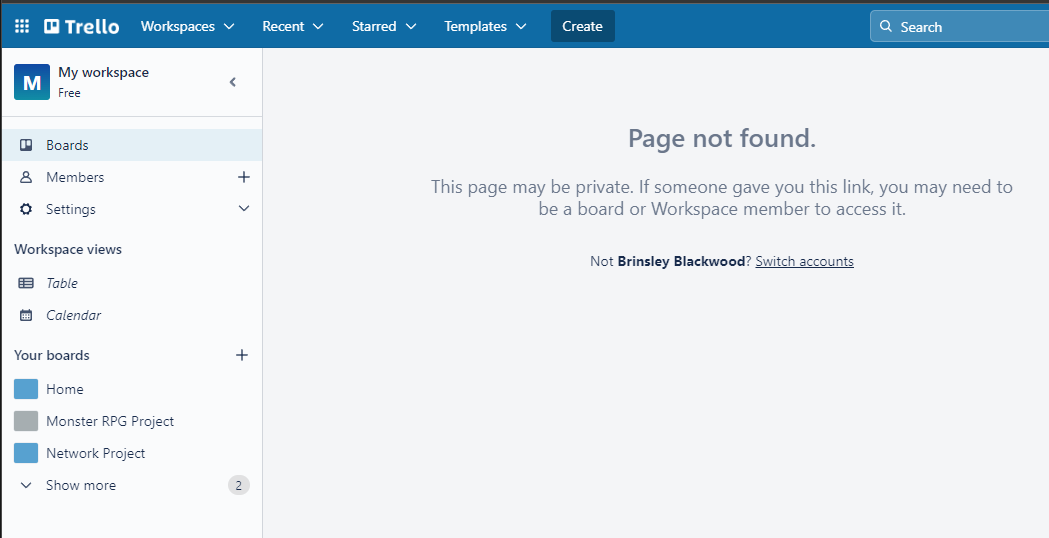The image size is (1049, 538).
Task: Click the Brinsley Blackwood name
Action: 681,262
